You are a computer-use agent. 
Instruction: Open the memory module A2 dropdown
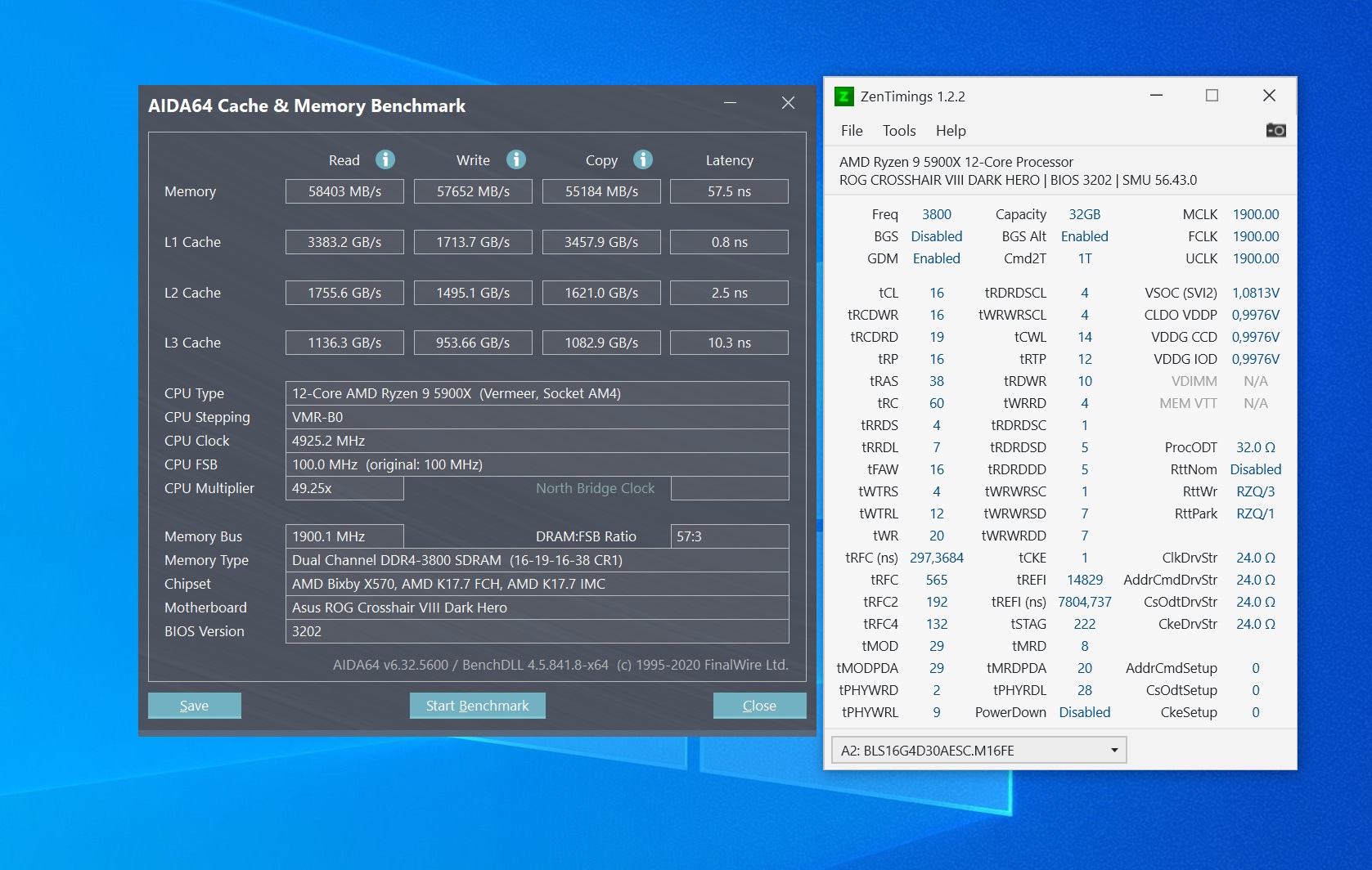point(978,750)
